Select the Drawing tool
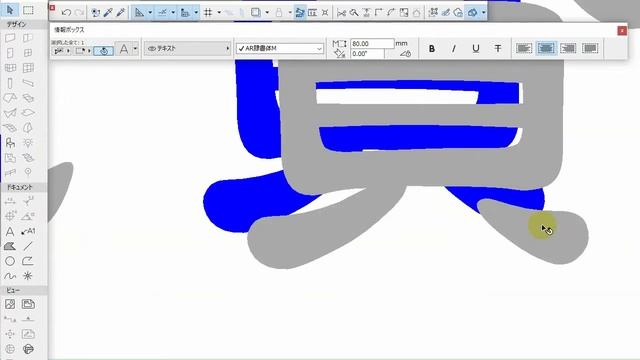 click(28, 304)
